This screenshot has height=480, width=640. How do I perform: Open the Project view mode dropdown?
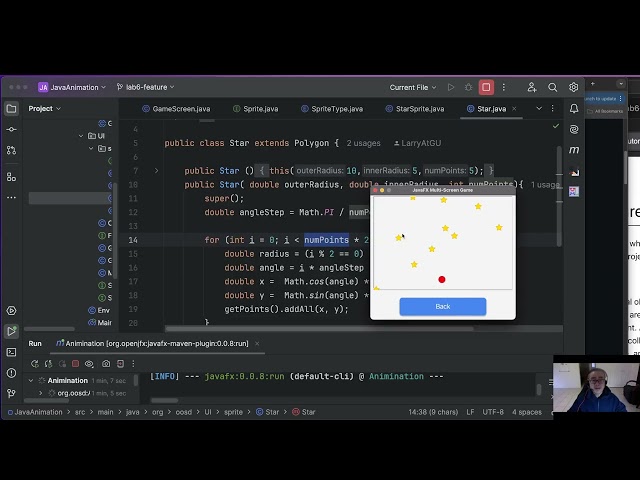click(44, 109)
